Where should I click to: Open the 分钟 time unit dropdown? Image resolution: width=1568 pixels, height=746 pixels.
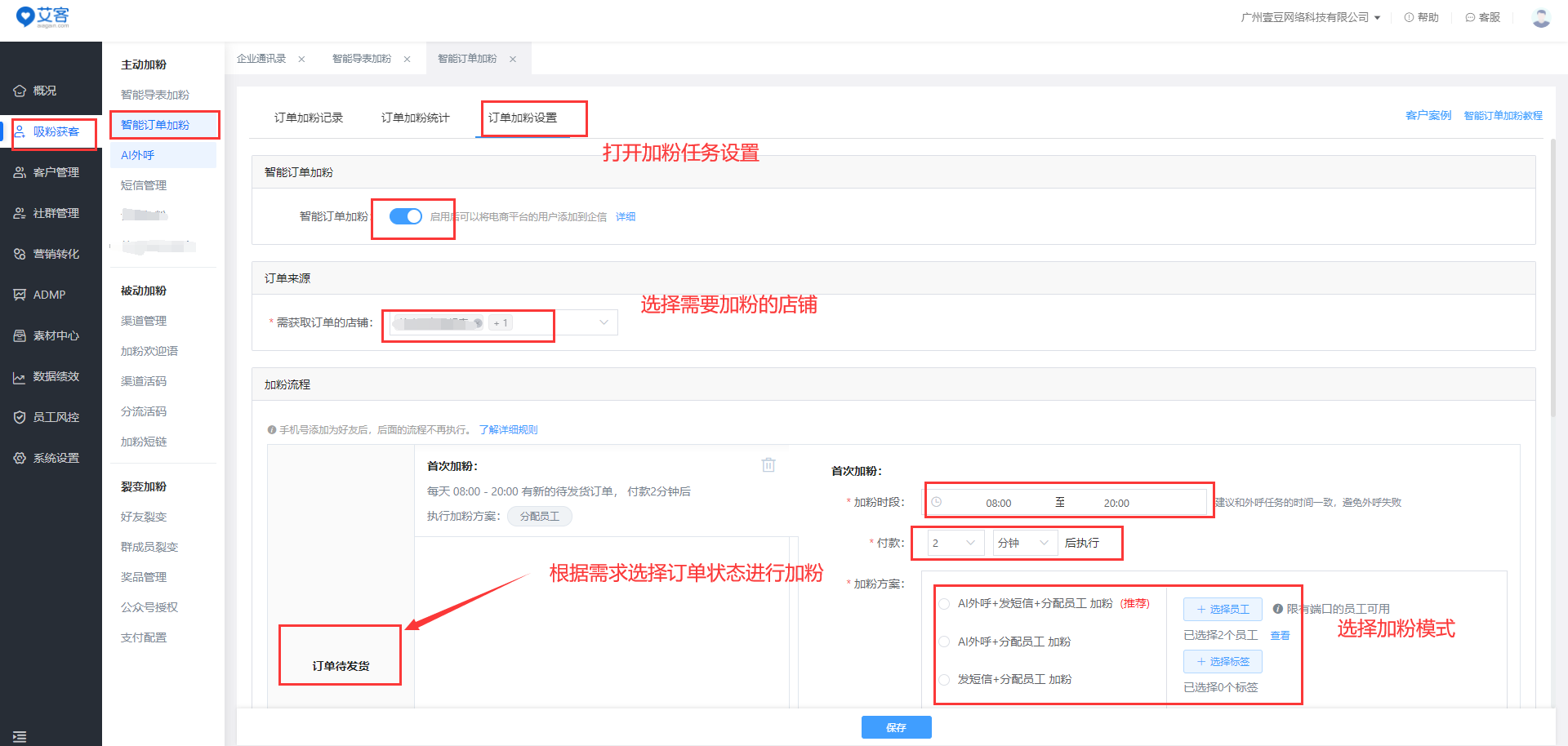(1024, 542)
